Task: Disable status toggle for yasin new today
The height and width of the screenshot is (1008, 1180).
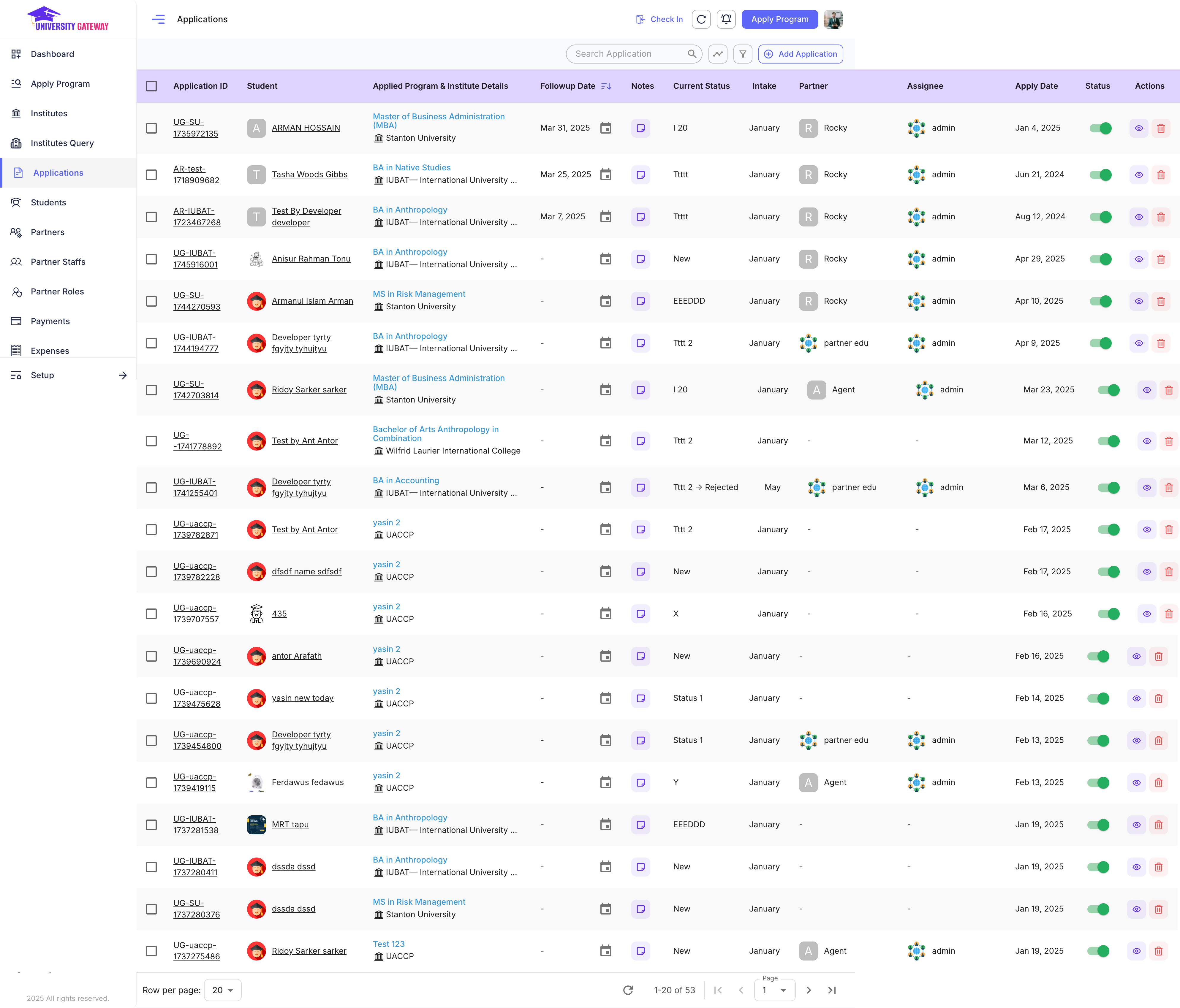Action: point(1098,698)
